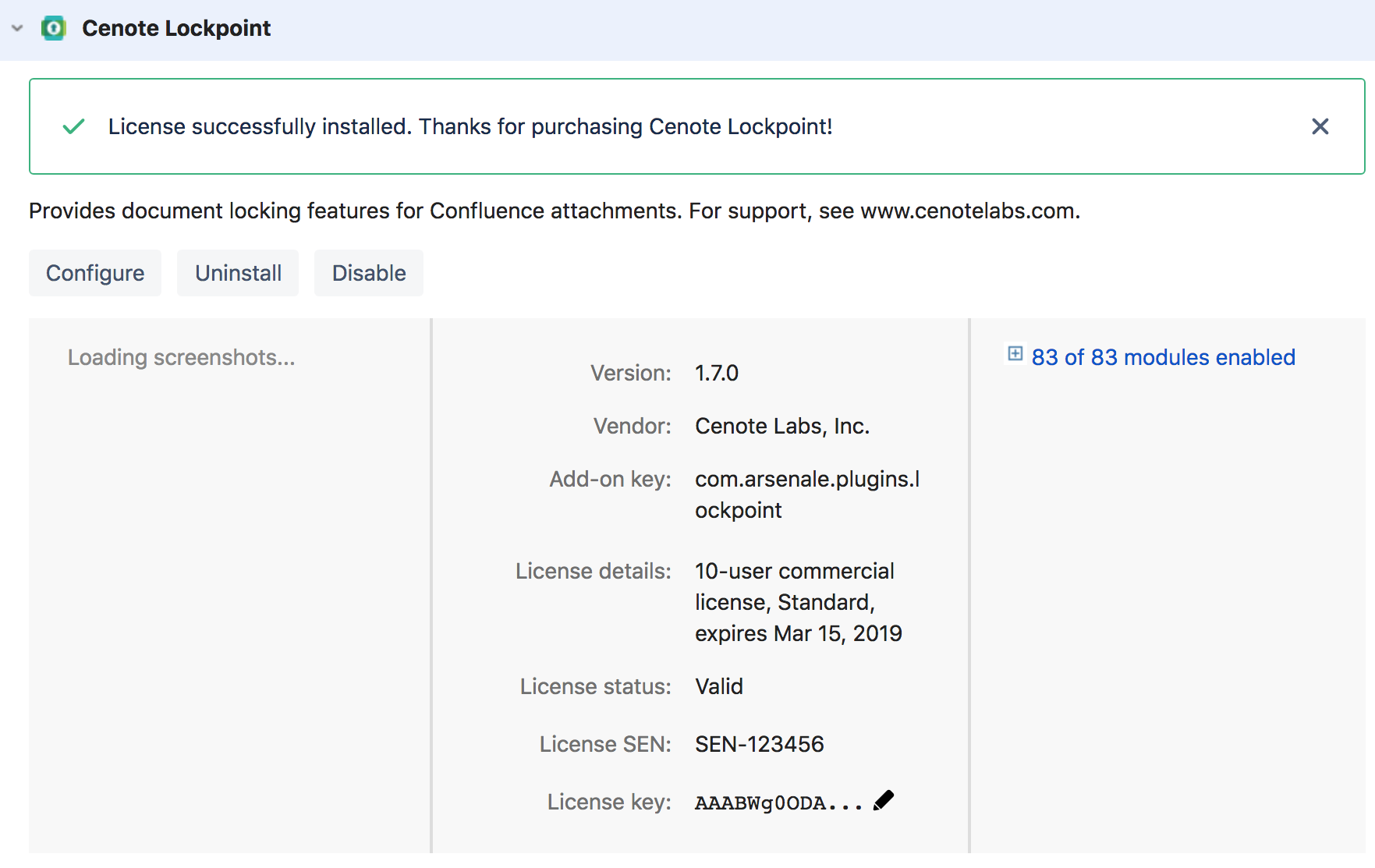Click the Loading screenshots placeholder text
Screen dimensions: 1375x868
pos(181,357)
